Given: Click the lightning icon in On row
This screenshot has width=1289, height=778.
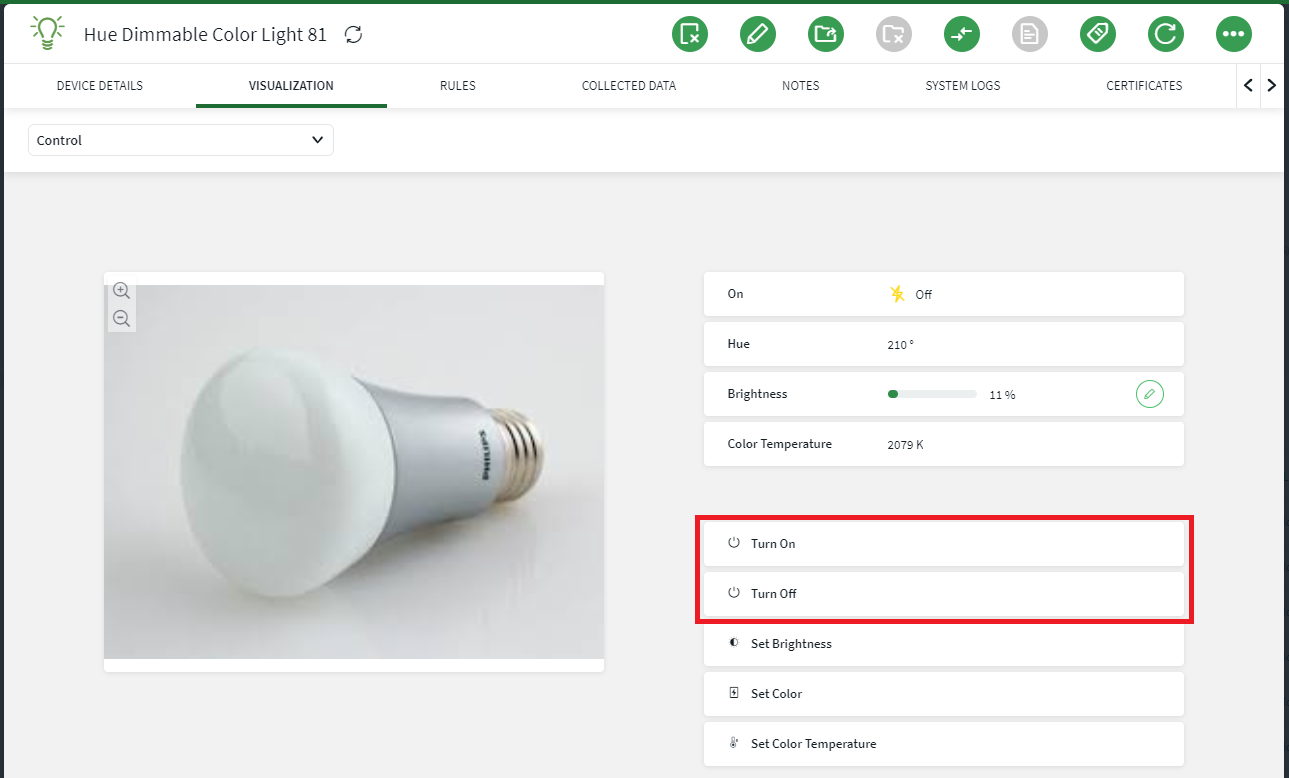Looking at the screenshot, I should [x=897, y=294].
